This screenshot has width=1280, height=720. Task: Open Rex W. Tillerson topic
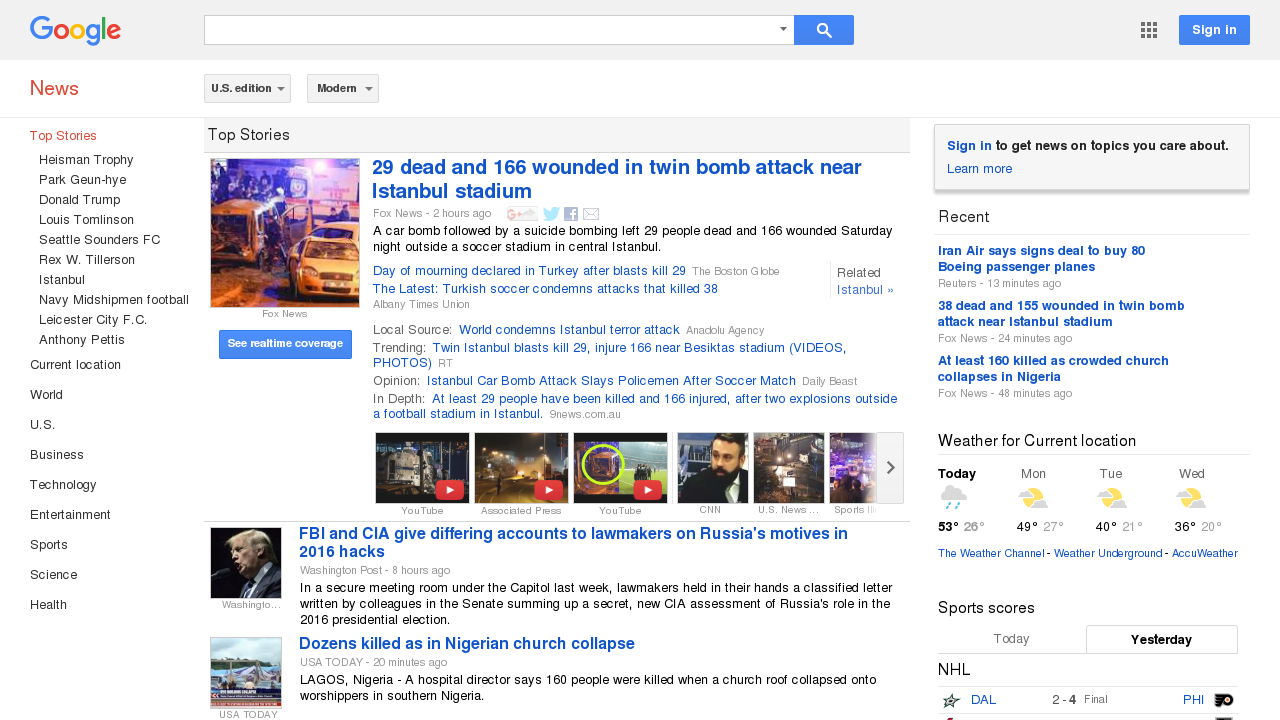[87, 260]
